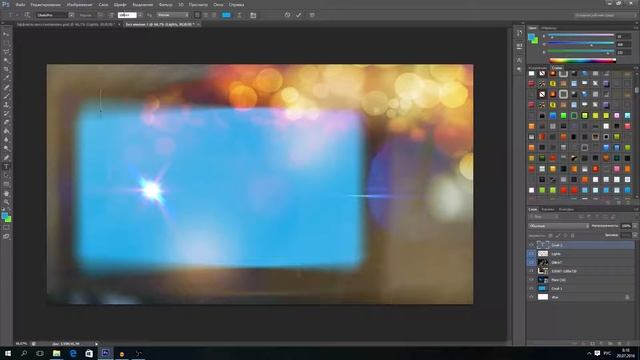
Task: Open the font size dropdown arrow
Action: (x=140, y=15)
